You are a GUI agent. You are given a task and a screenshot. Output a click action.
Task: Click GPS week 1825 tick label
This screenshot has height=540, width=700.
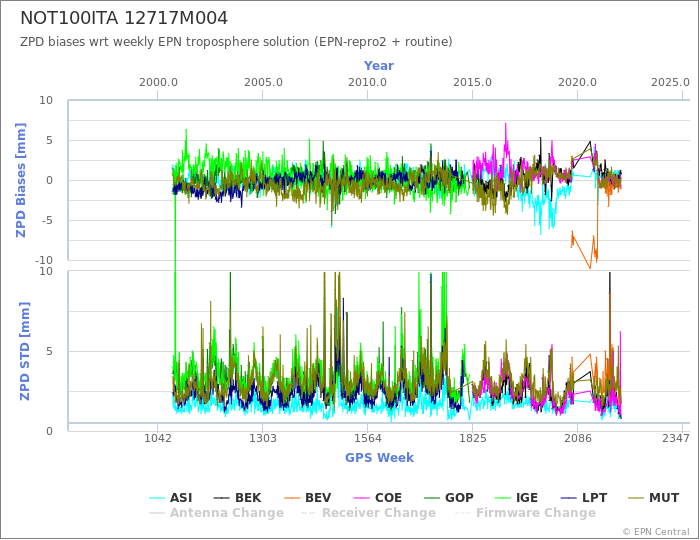472,438
